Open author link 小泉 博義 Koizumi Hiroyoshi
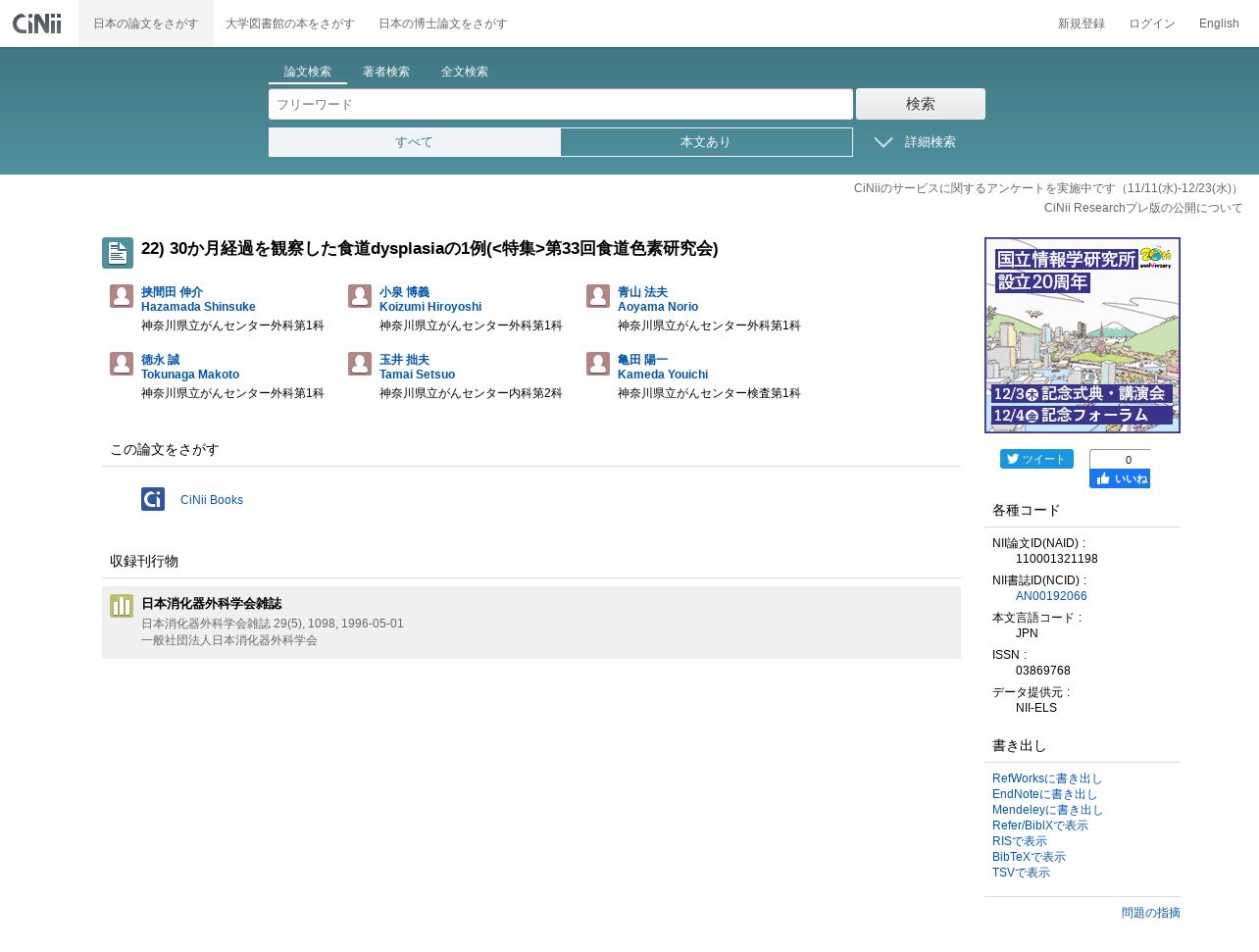 tap(430, 299)
